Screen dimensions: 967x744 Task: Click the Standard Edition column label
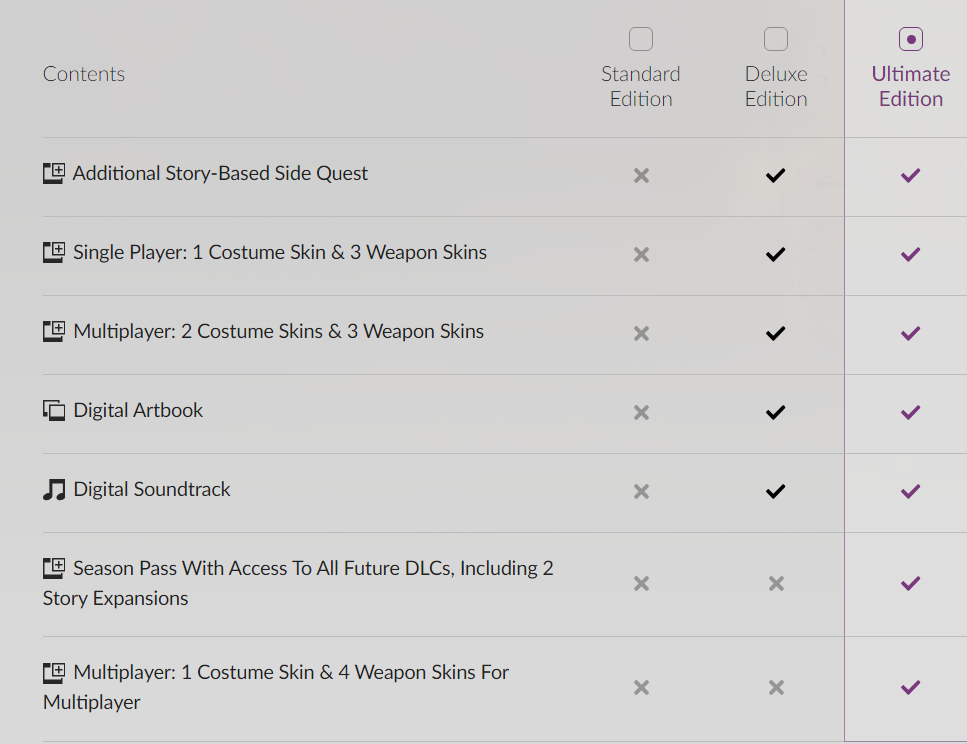641,86
